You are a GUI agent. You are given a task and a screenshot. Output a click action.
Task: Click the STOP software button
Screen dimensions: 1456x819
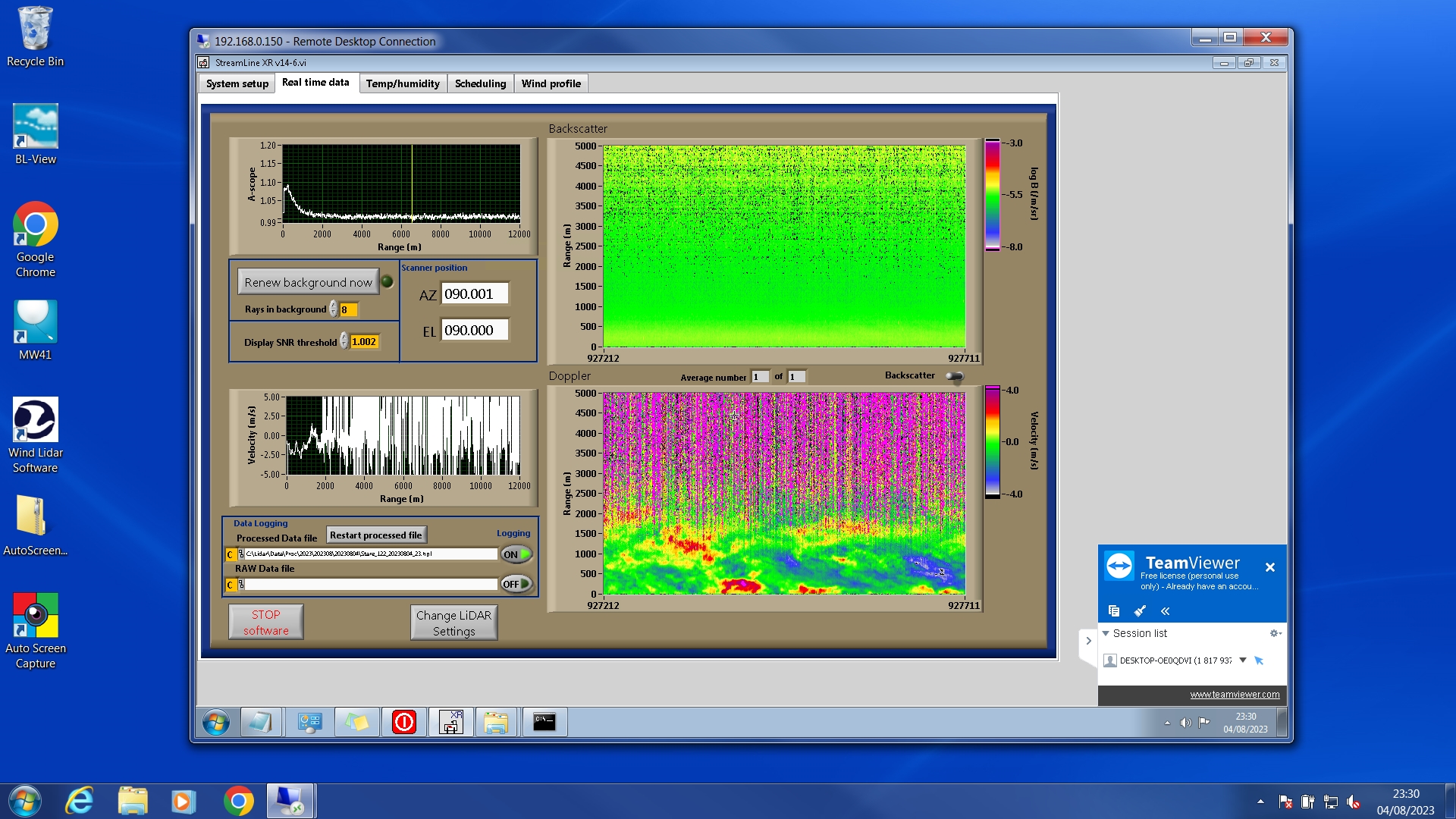(x=266, y=622)
